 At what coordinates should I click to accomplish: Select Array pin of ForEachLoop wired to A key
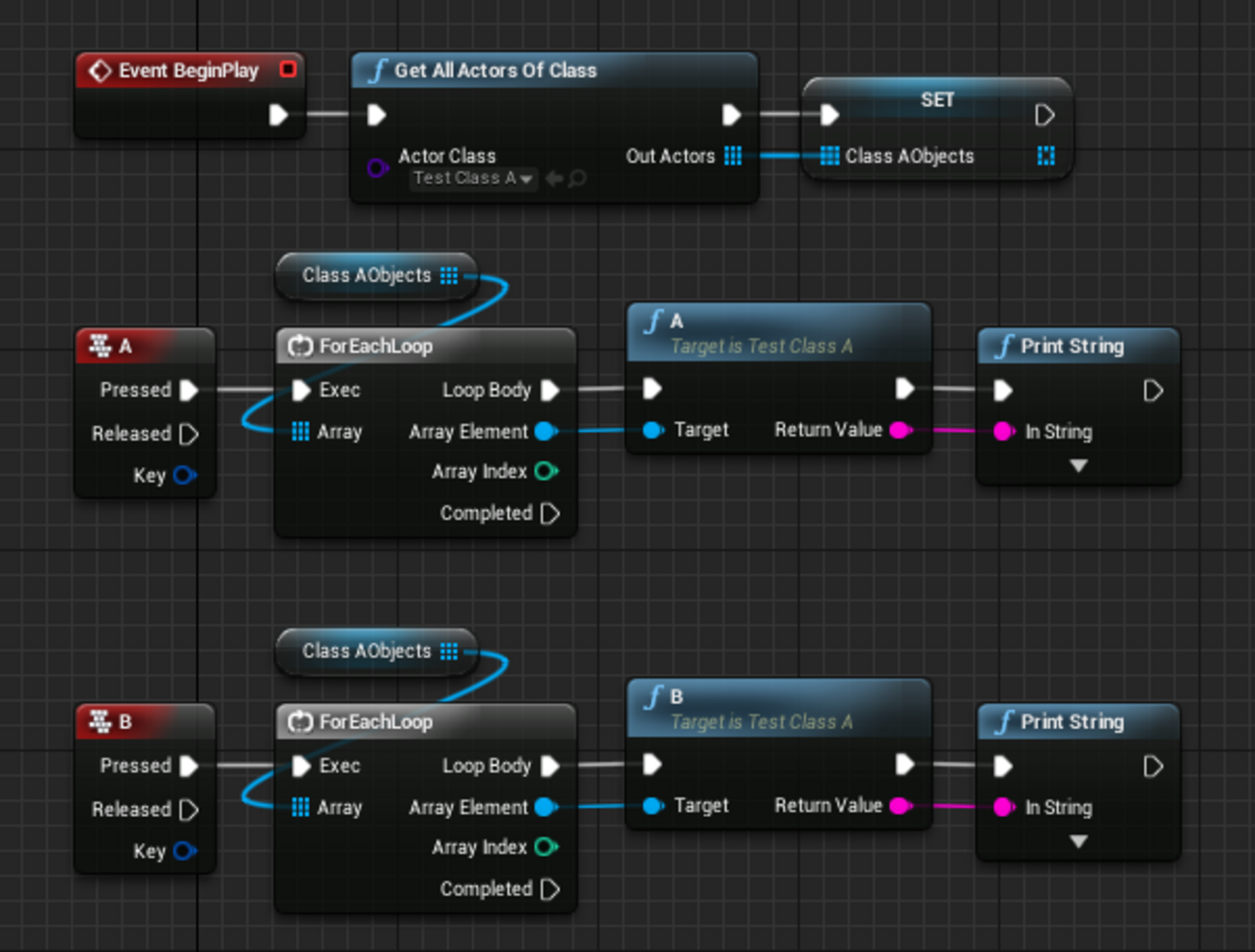301,432
